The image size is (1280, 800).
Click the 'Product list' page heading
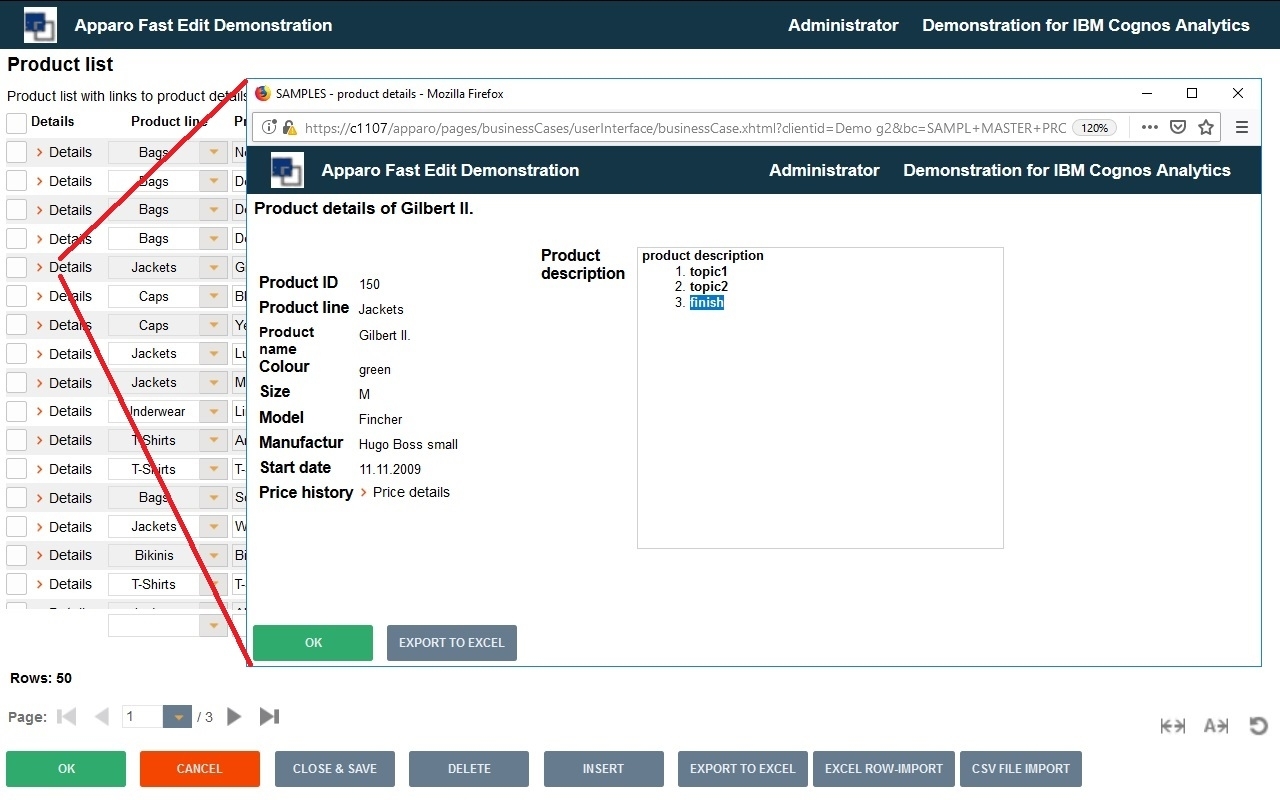(61, 64)
